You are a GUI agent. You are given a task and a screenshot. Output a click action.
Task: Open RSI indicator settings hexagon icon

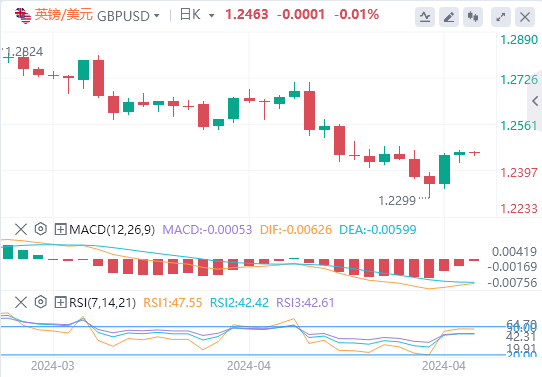[x=41, y=302]
